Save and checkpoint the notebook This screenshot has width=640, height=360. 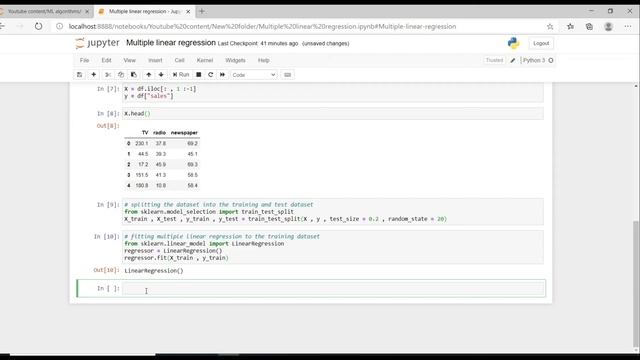[x=80, y=75]
